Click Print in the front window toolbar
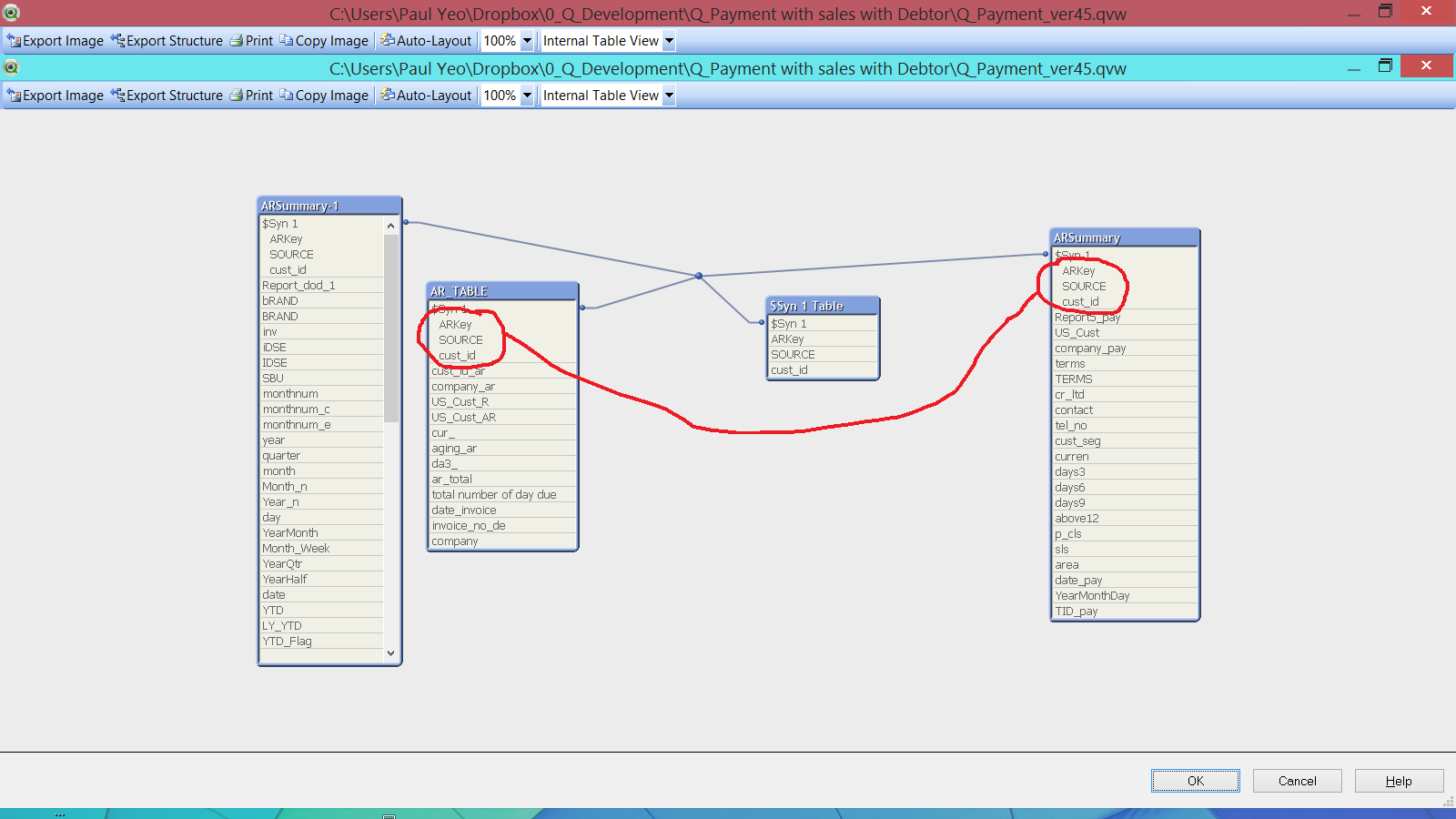 click(251, 96)
